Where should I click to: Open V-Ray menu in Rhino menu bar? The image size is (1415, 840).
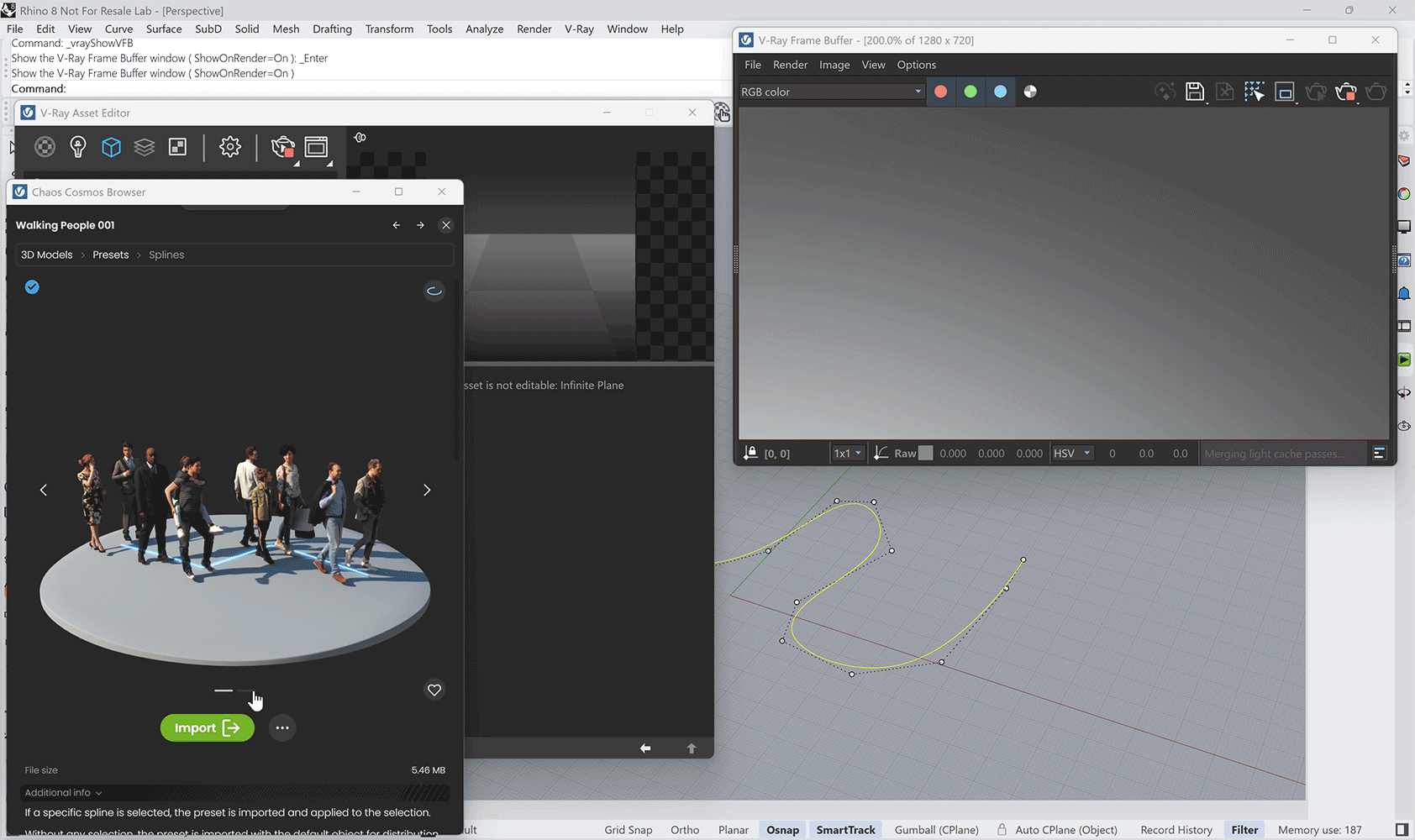(579, 29)
